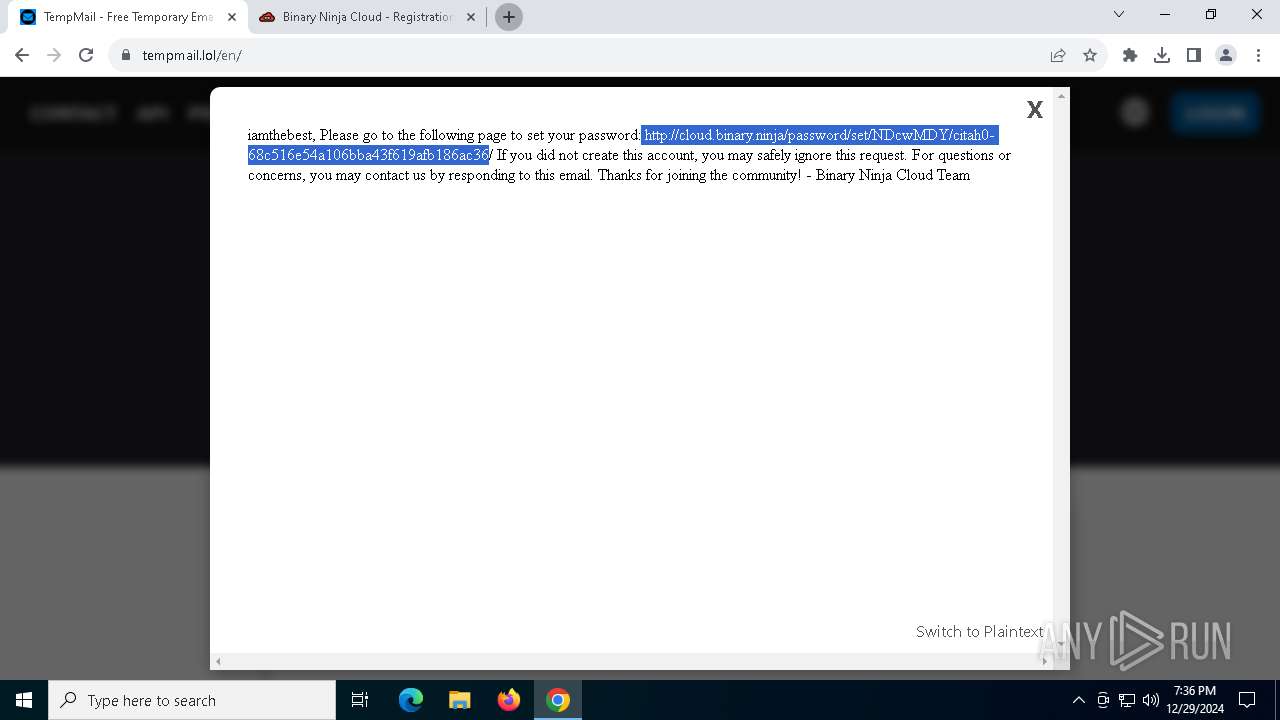The height and width of the screenshot is (720, 1280).
Task: Open the volume speaker tray icon
Action: (1150, 700)
